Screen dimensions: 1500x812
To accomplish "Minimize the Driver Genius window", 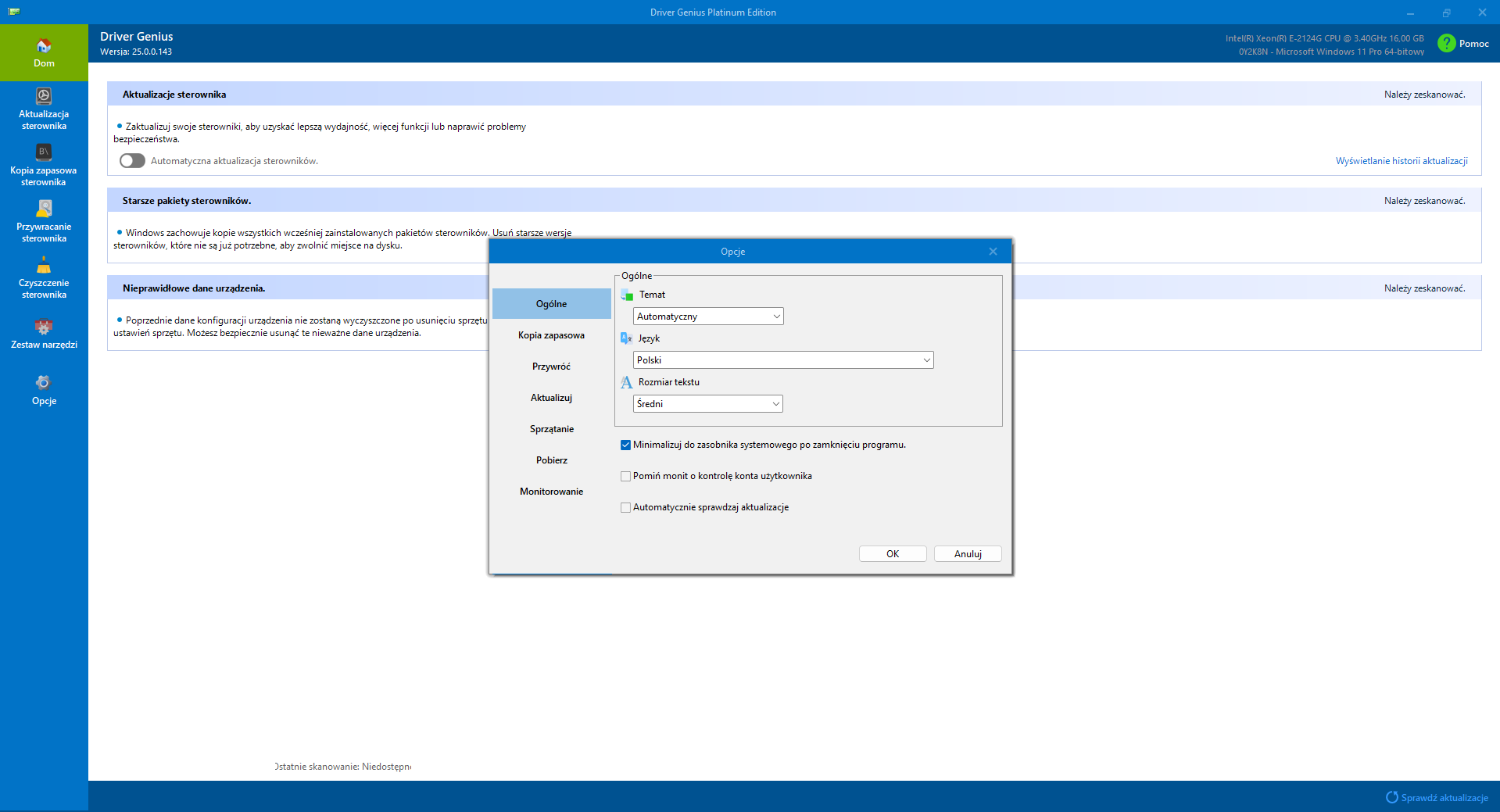I will (1411, 13).
